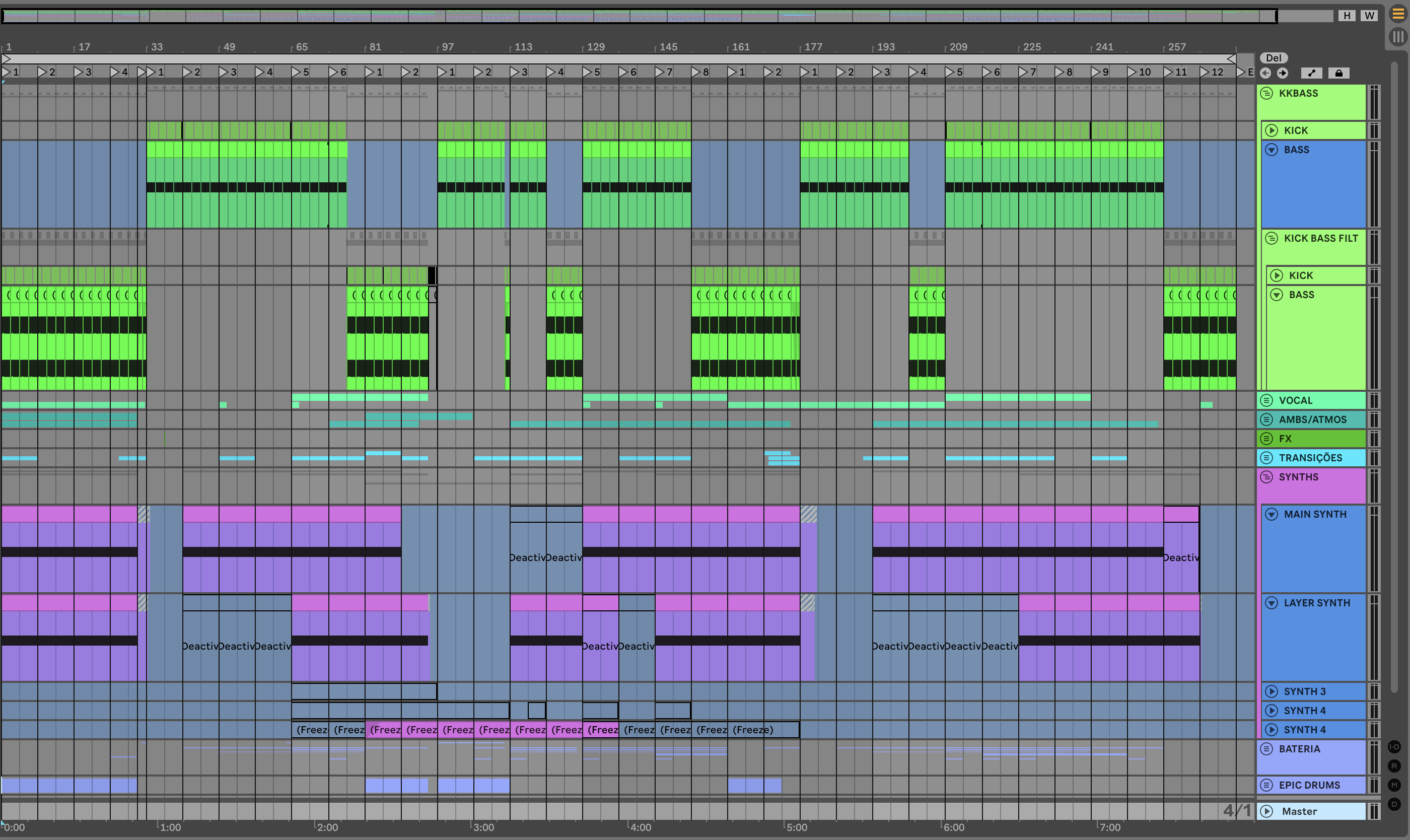Toggle the R returns section visibility
This screenshot has height=840, width=1410.
1394,766
